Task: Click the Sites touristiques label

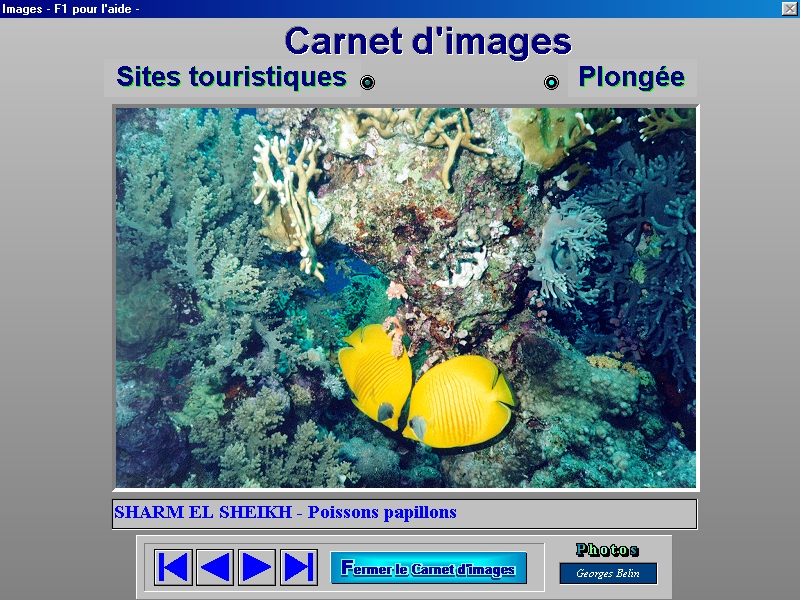Action: tap(232, 77)
